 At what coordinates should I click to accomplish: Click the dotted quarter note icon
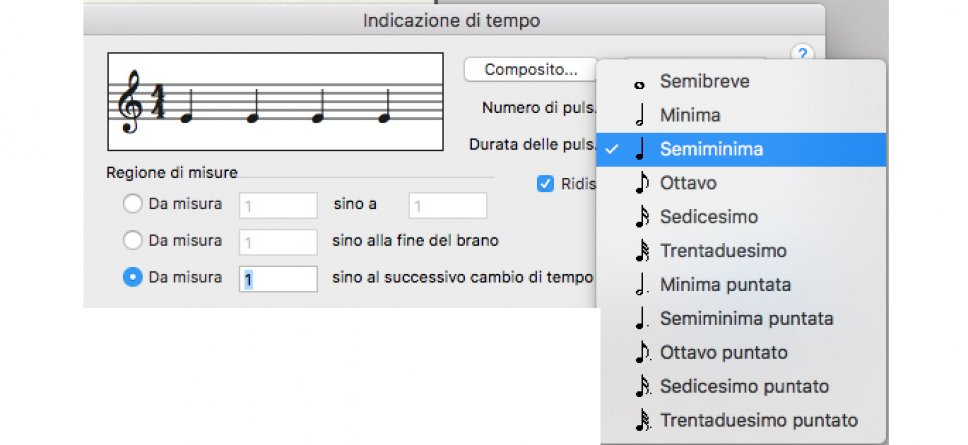641,319
